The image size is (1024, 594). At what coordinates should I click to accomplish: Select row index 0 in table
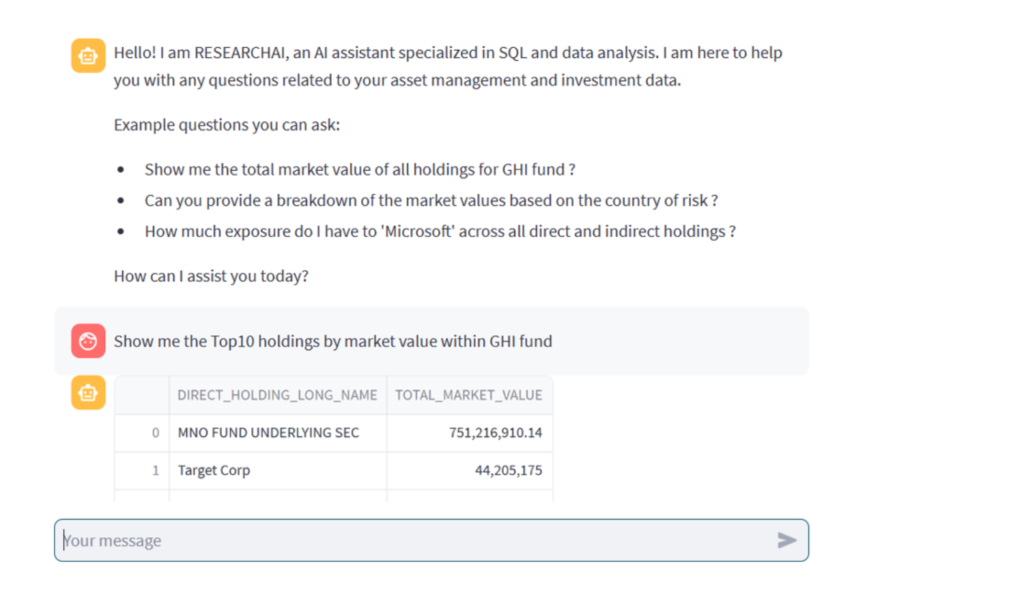(142, 433)
